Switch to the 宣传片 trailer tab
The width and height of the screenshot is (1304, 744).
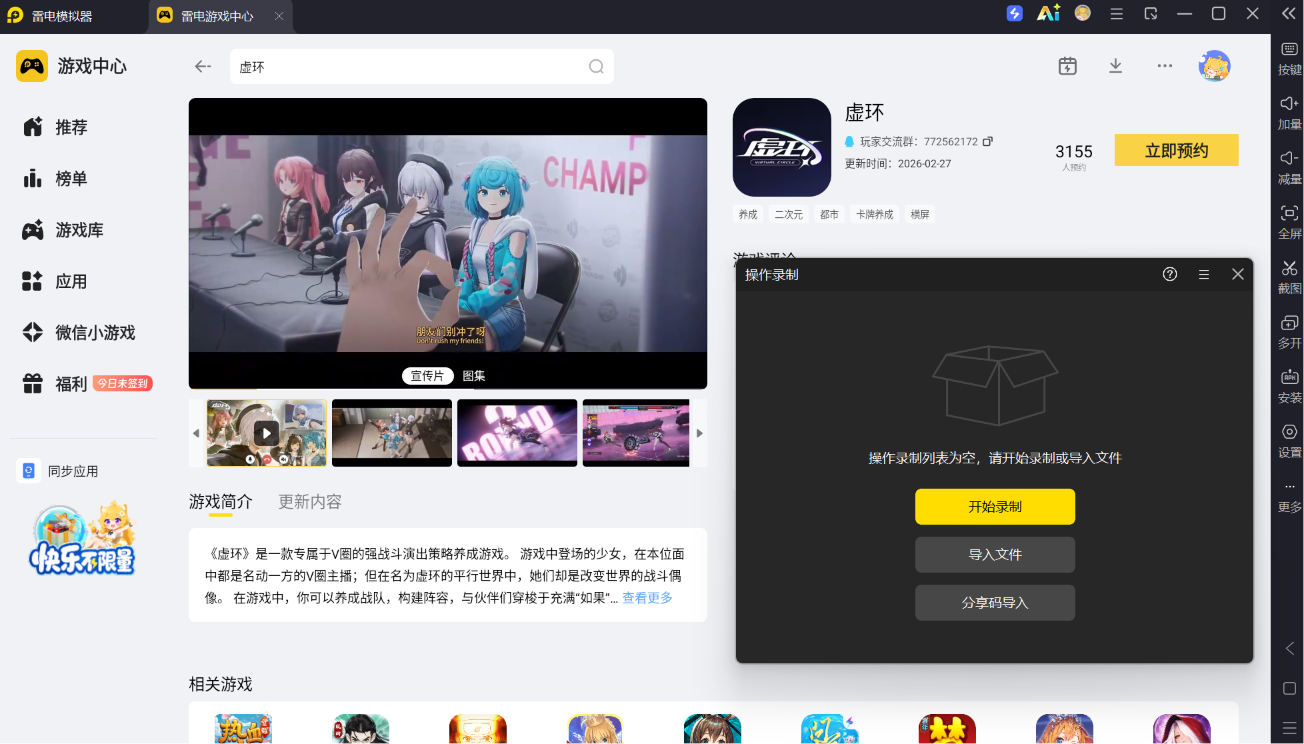pos(427,376)
